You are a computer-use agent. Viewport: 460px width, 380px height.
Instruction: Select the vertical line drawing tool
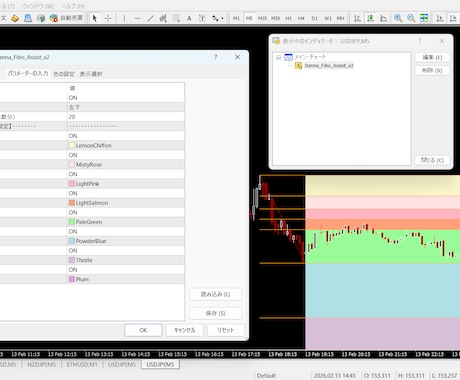124,18
